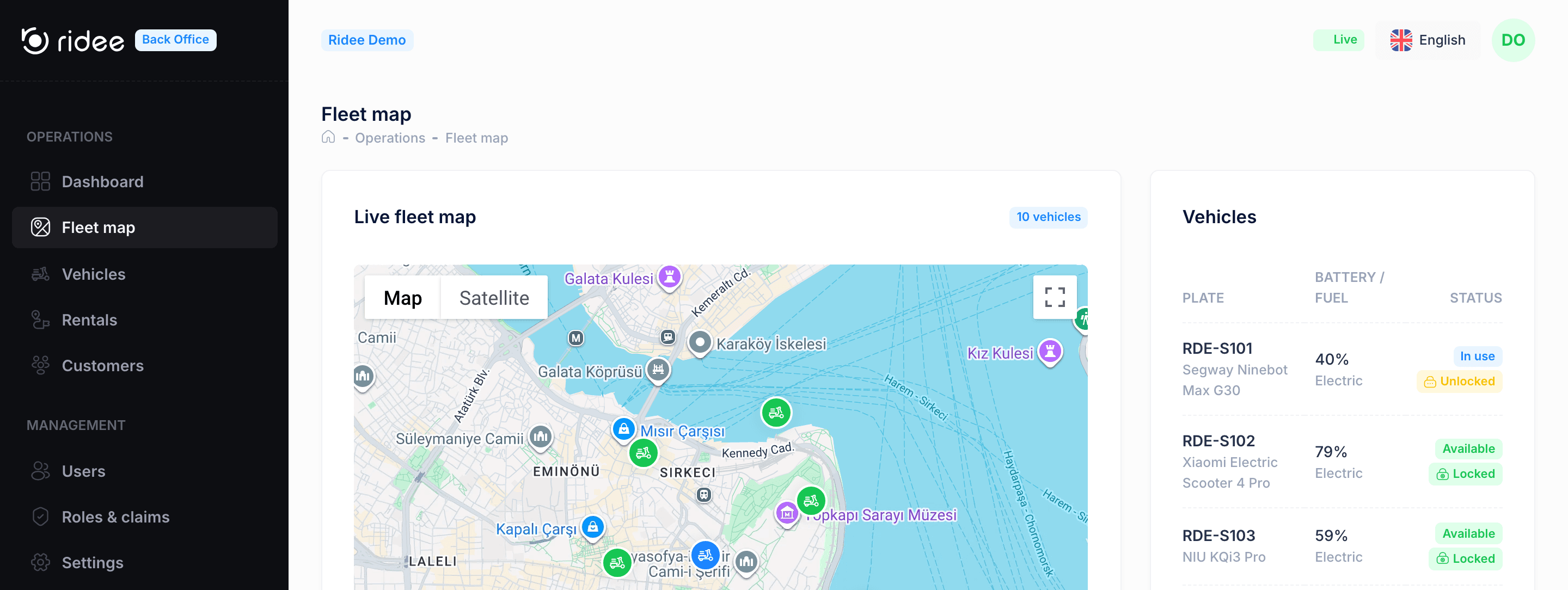Click the green scooter marker above Kennedy Cad.
Viewport: 1568px width, 590px height.
pyautogui.click(x=776, y=413)
